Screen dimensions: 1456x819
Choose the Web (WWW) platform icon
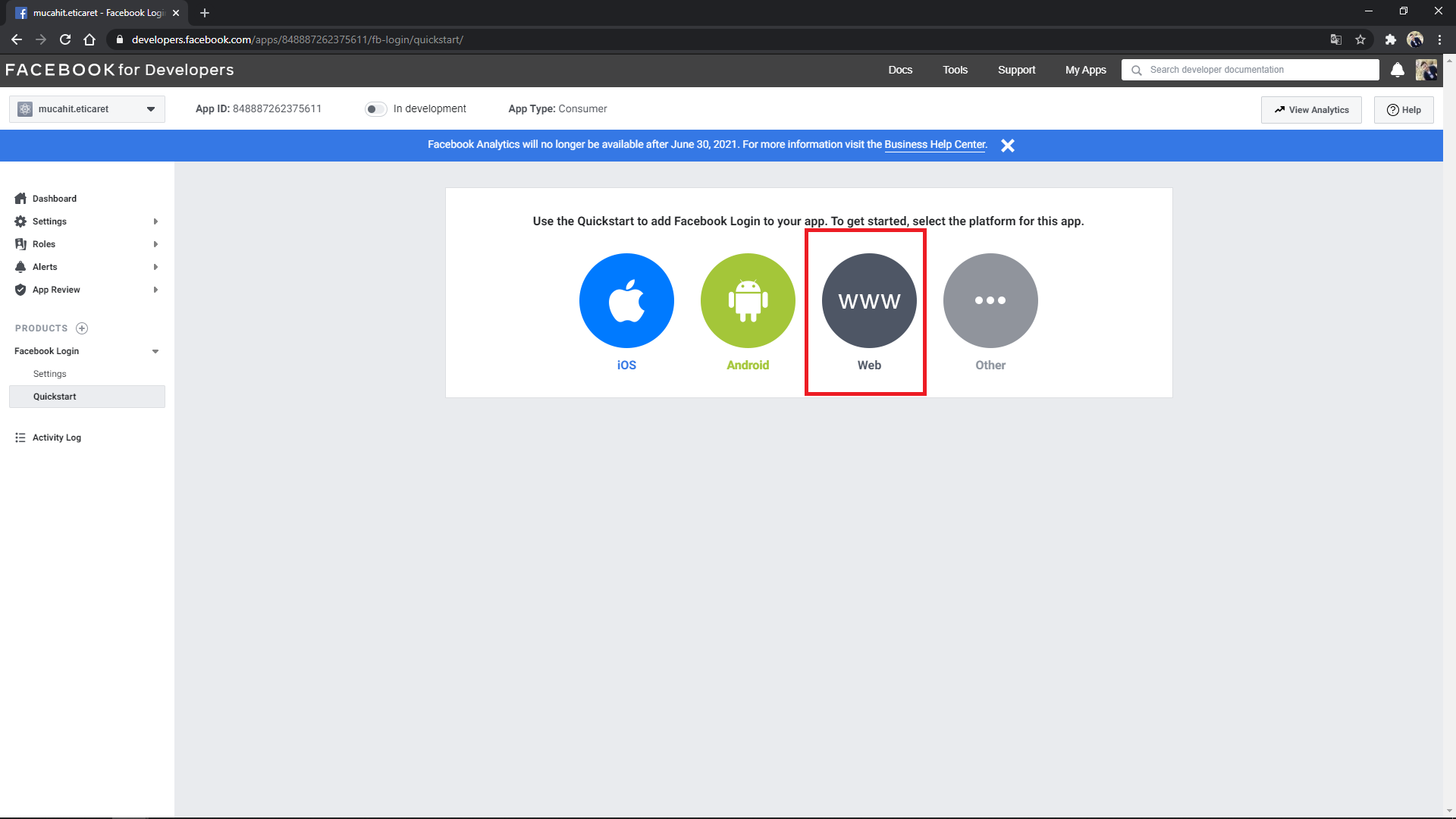[869, 300]
